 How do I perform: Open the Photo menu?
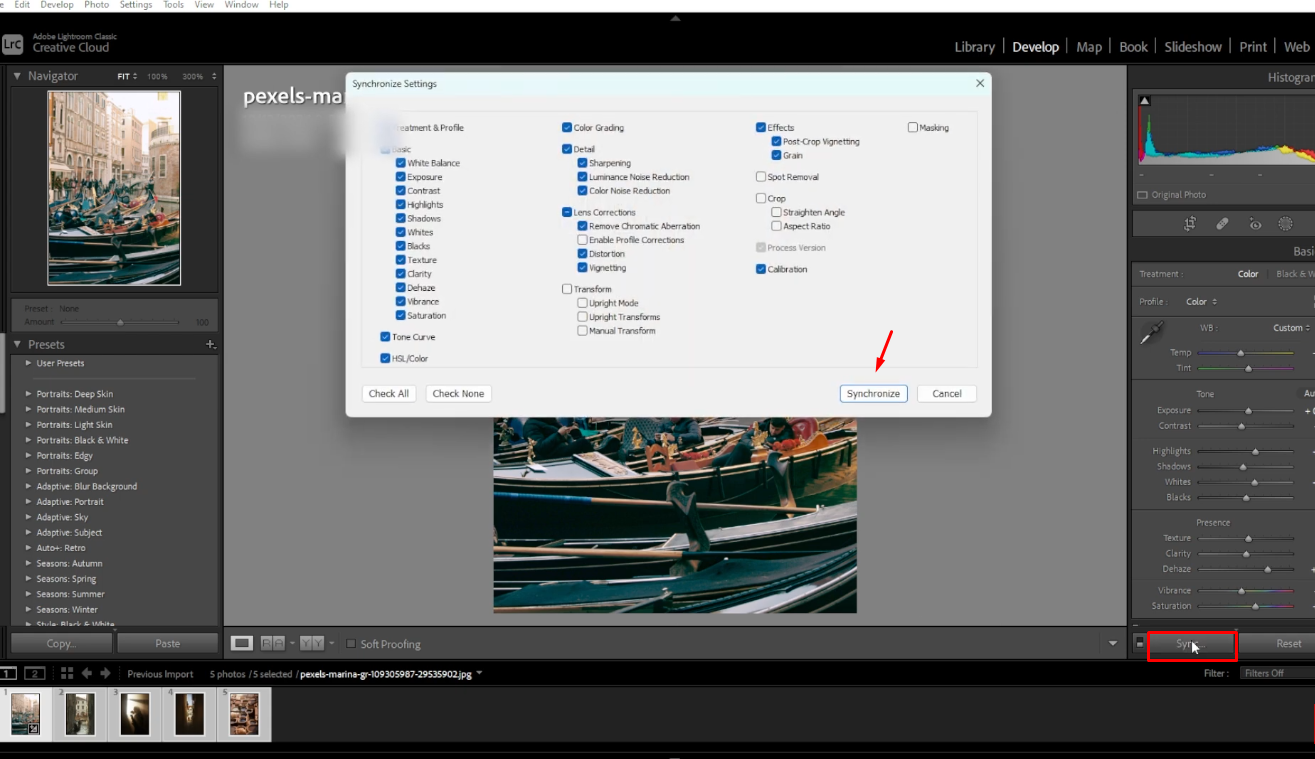click(x=96, y=4)
